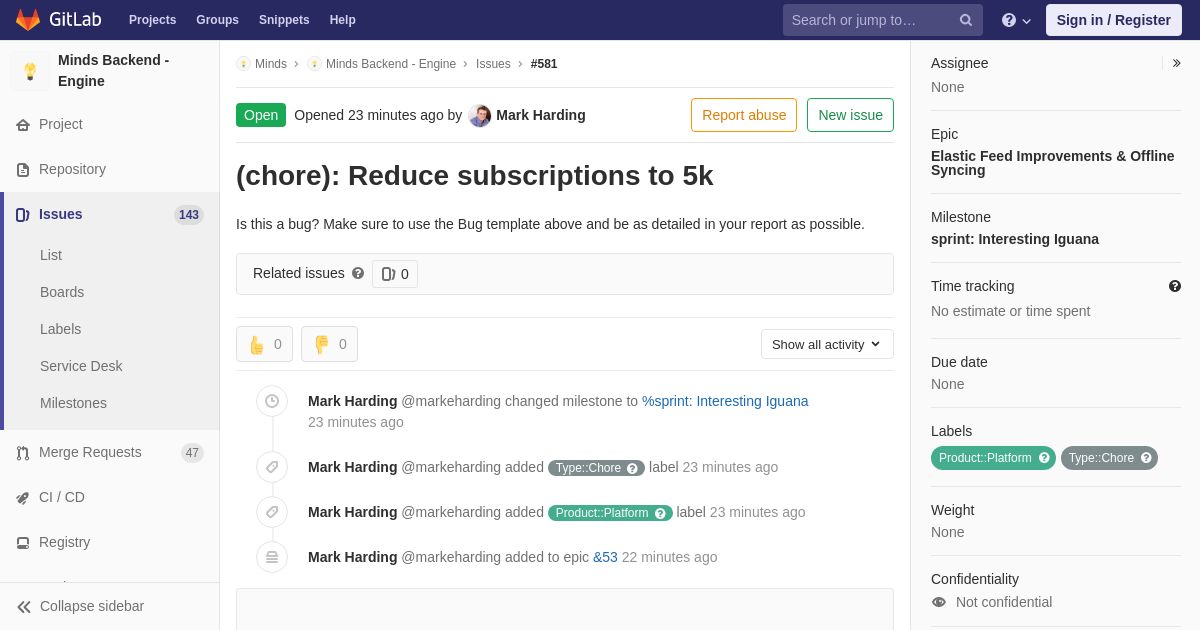1200x630 pixels.
Task: Open Labels under Issues
Action: click(x=60, y=329)
